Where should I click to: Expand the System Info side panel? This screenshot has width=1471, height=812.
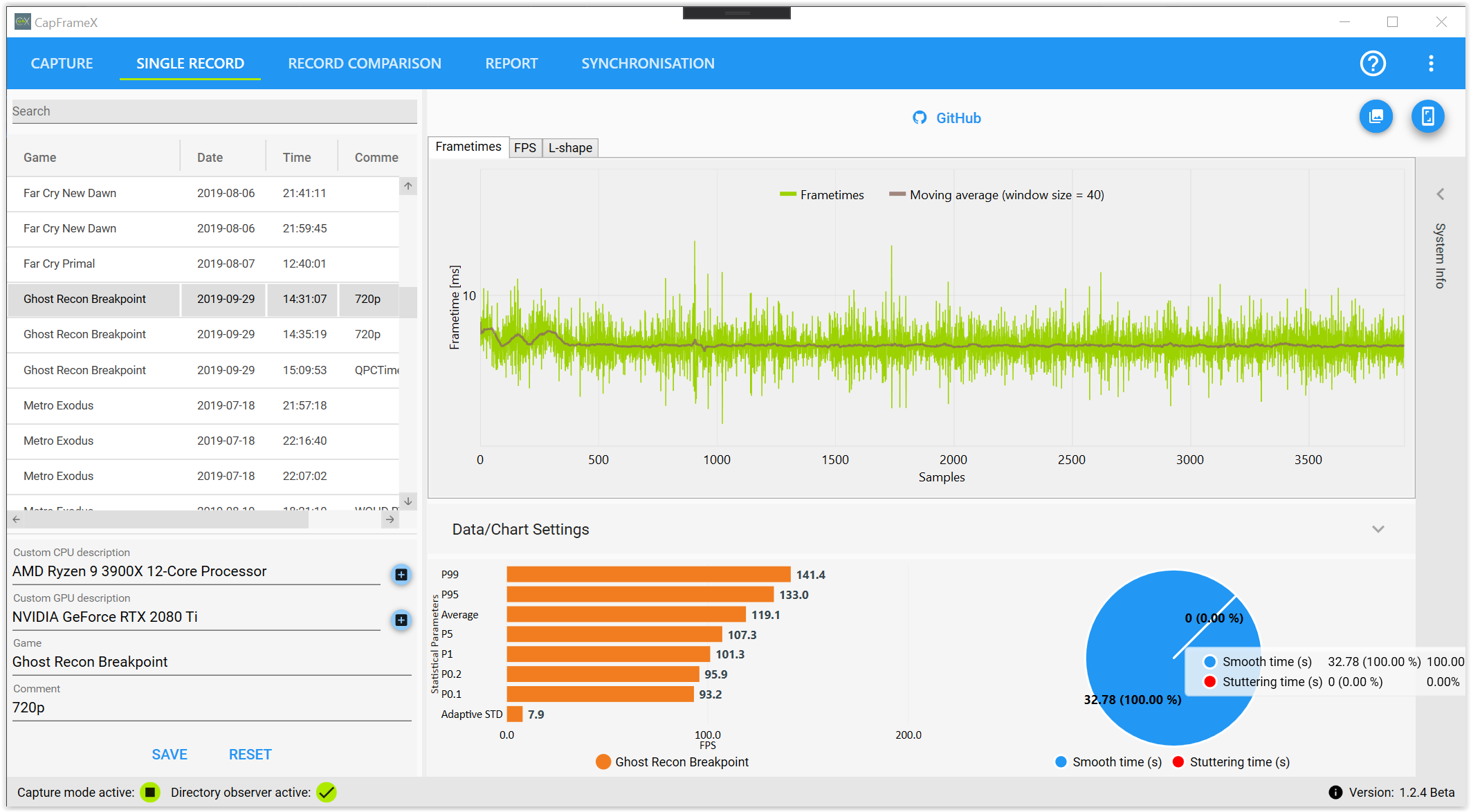(x=1441, y=194)
